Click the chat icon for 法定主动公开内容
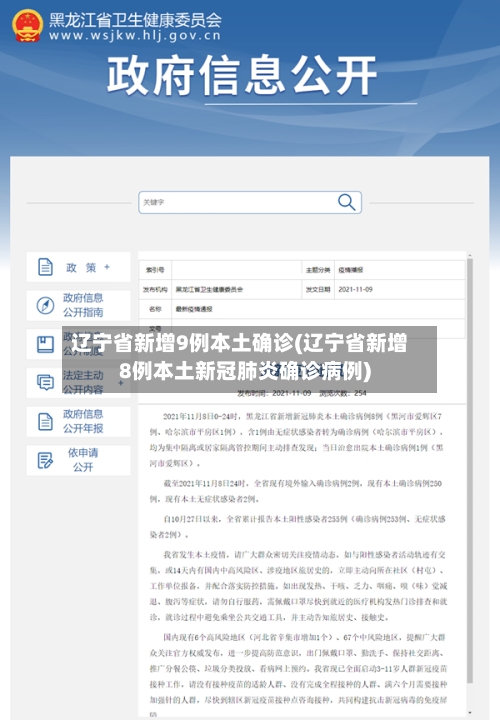 click(45, 382)
